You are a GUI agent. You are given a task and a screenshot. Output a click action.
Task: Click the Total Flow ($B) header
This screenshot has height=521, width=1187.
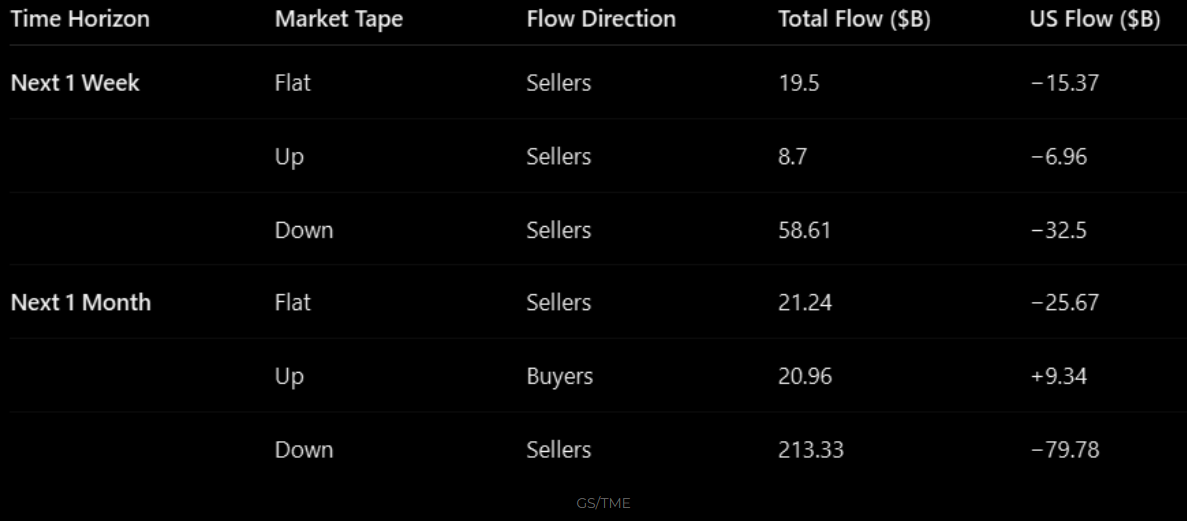854,19
